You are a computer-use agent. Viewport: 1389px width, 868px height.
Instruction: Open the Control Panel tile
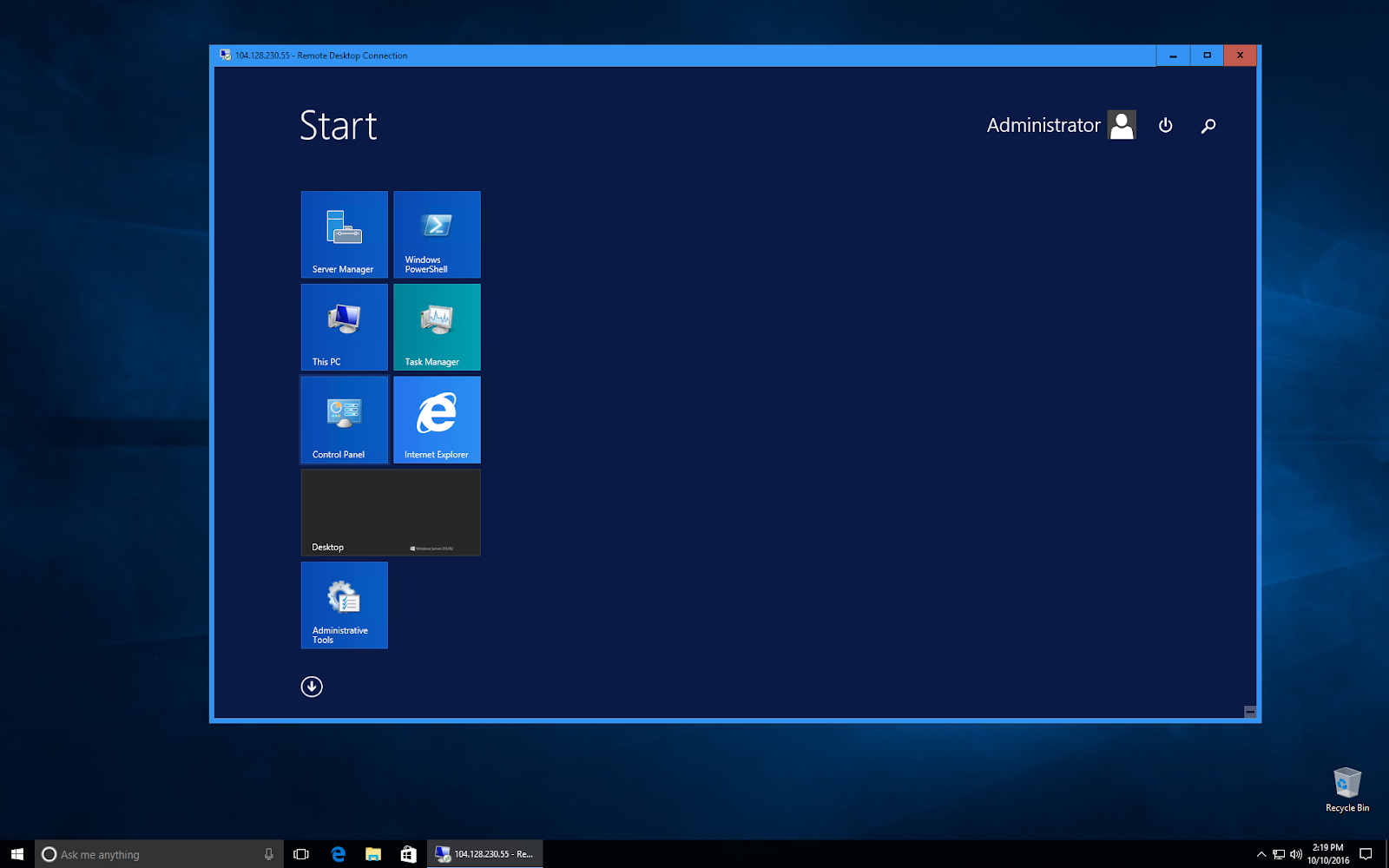click(x=344, y=419)
